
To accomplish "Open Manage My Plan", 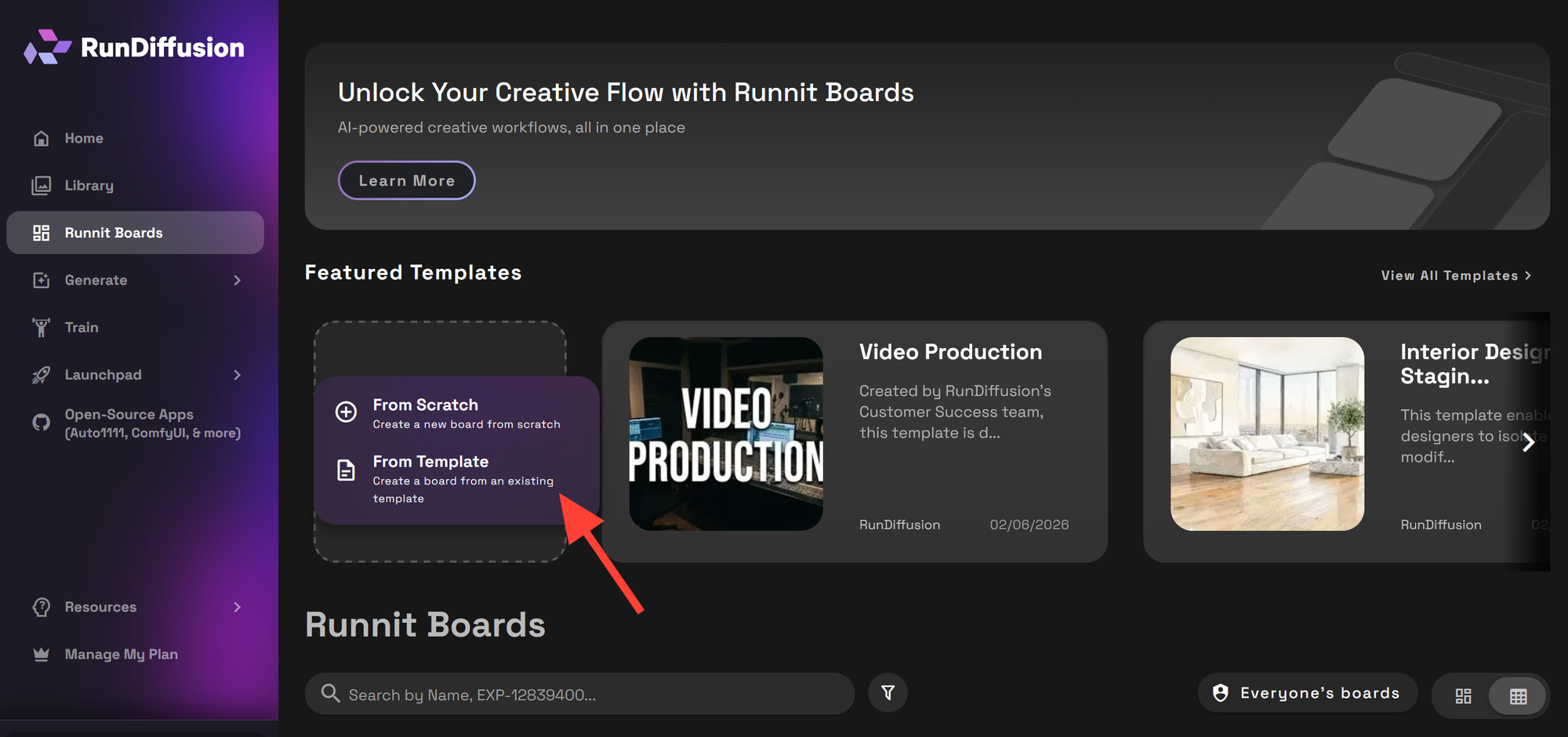I will tap(135, 654).
